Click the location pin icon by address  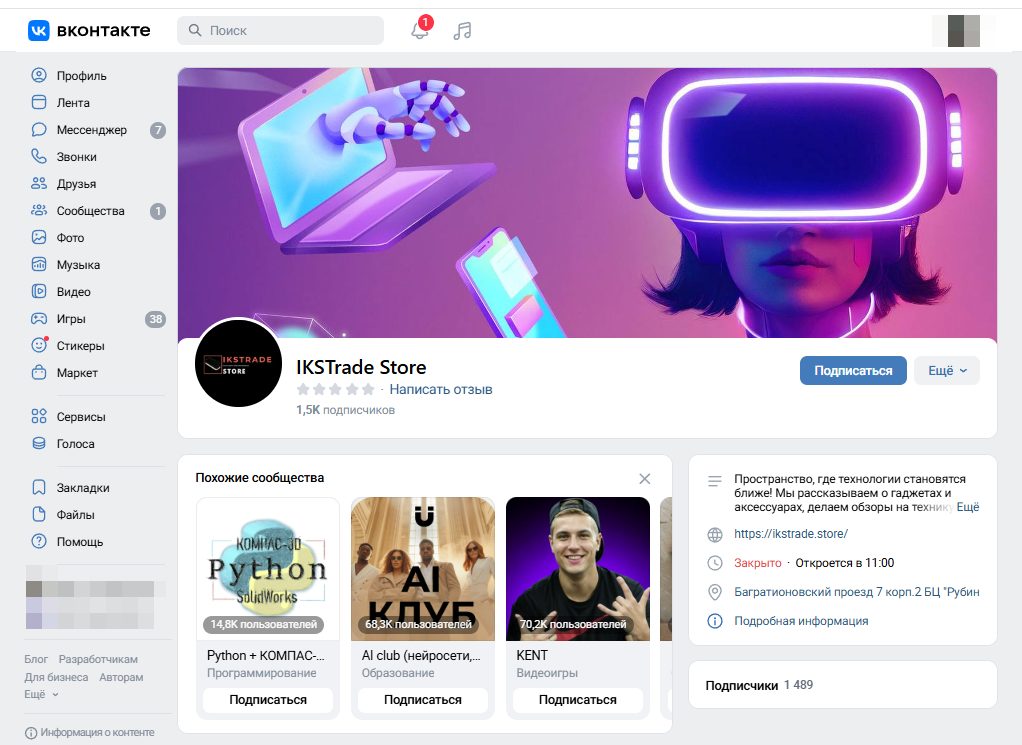coord(715,592)
